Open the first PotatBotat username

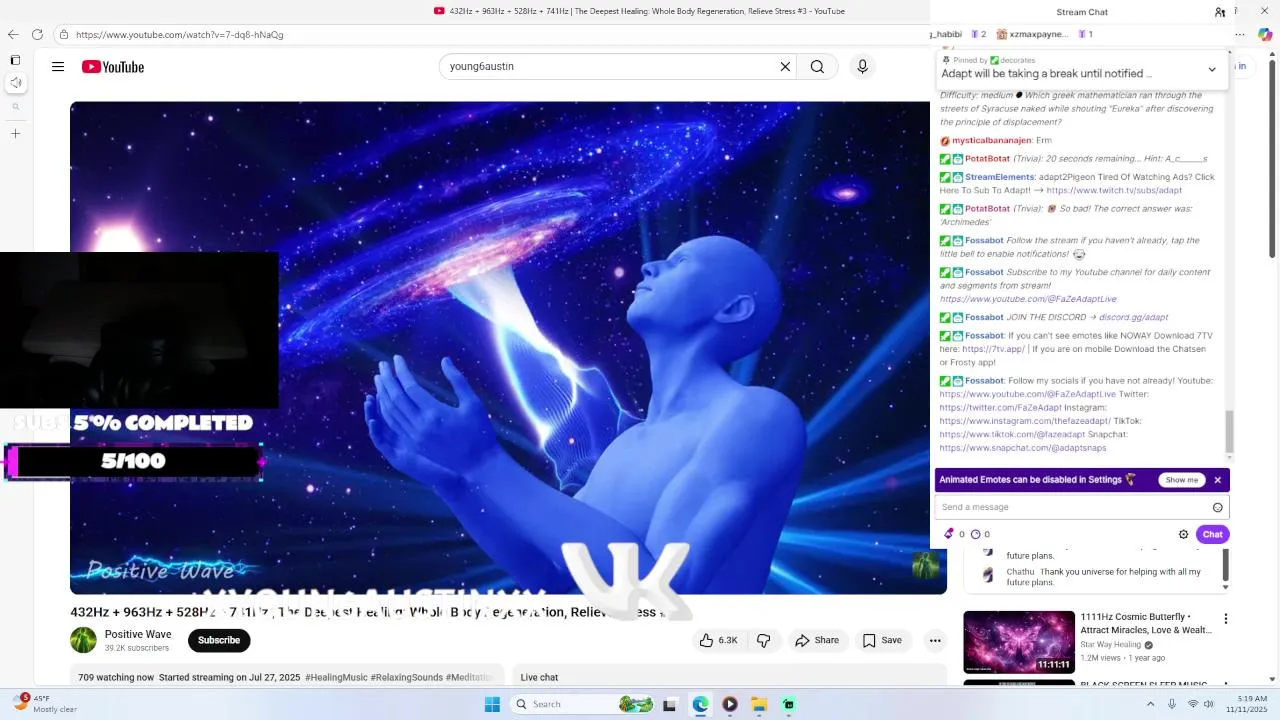click(x=987, y=158)
